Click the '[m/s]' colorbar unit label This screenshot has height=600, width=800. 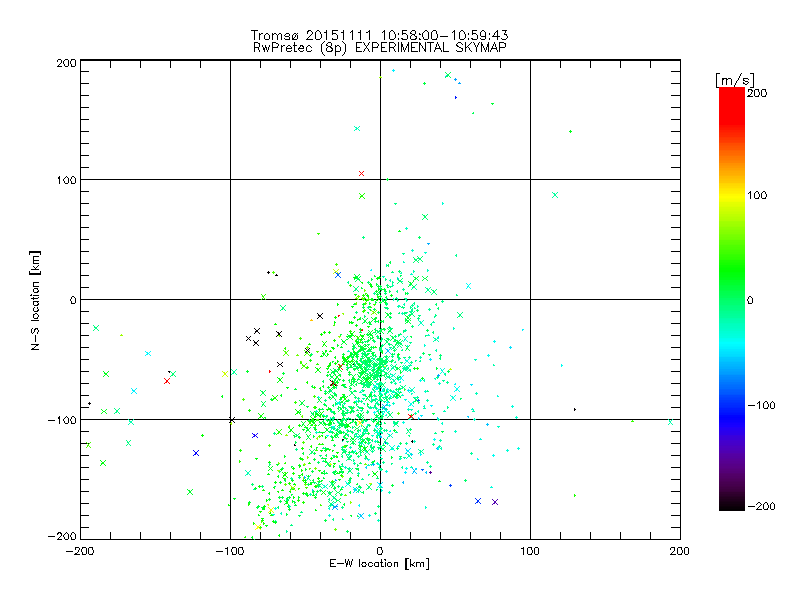[x=735, y=80]
